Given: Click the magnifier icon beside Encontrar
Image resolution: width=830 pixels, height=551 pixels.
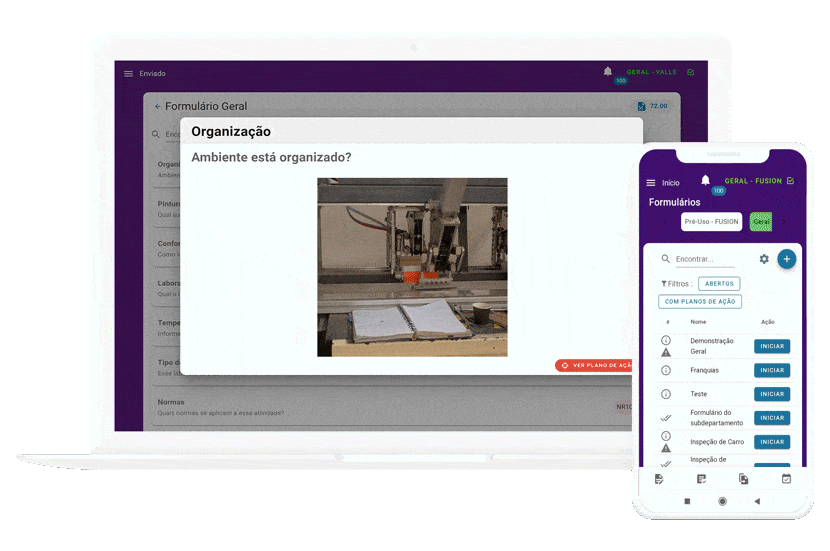Looking at the screenshot, I should pyautogui.click(x=665, y=259).
